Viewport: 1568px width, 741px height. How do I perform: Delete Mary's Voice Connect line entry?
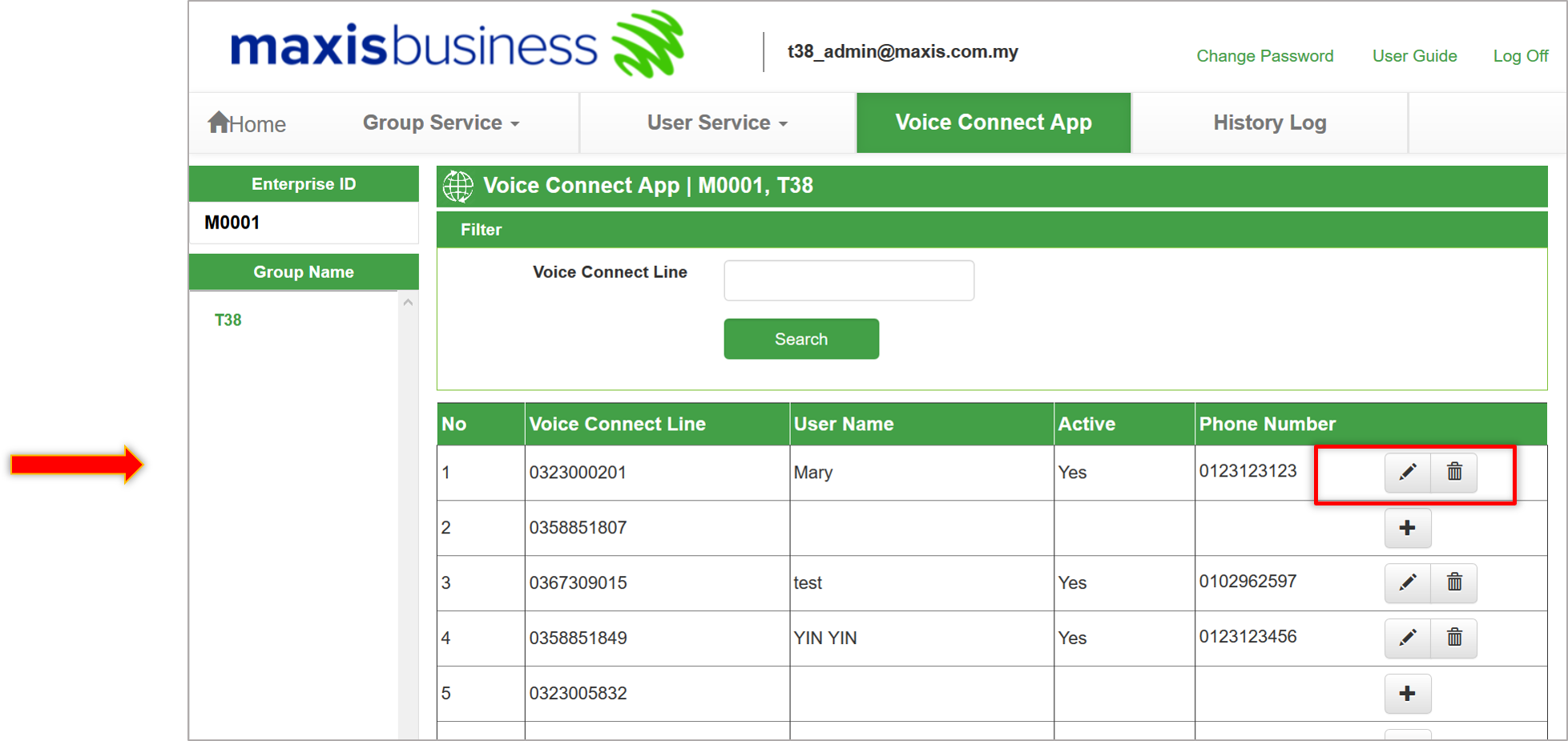coord(1454,472)
